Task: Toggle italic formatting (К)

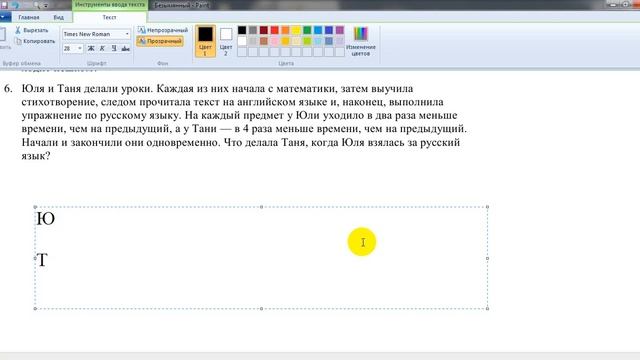Action: pos(102,49)
